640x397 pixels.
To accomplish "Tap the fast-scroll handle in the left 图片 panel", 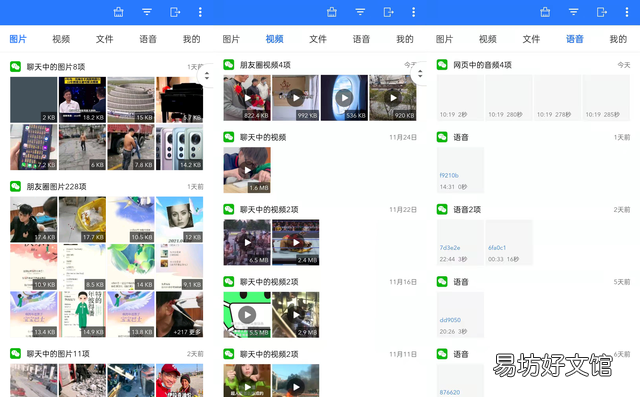I will pyautogui.click(x=207, y=75).
